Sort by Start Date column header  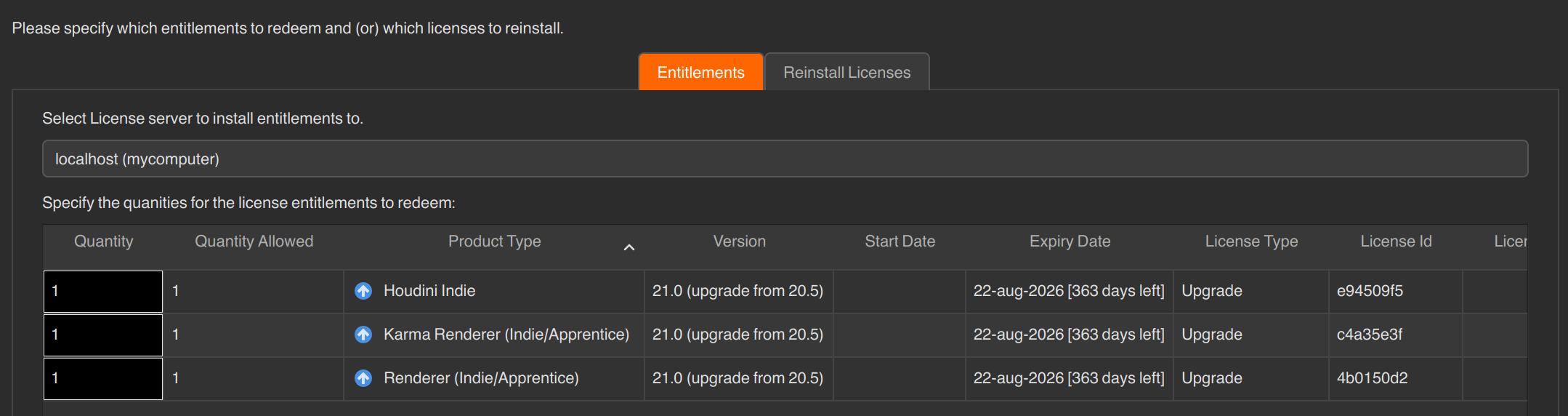pos(900,241)
